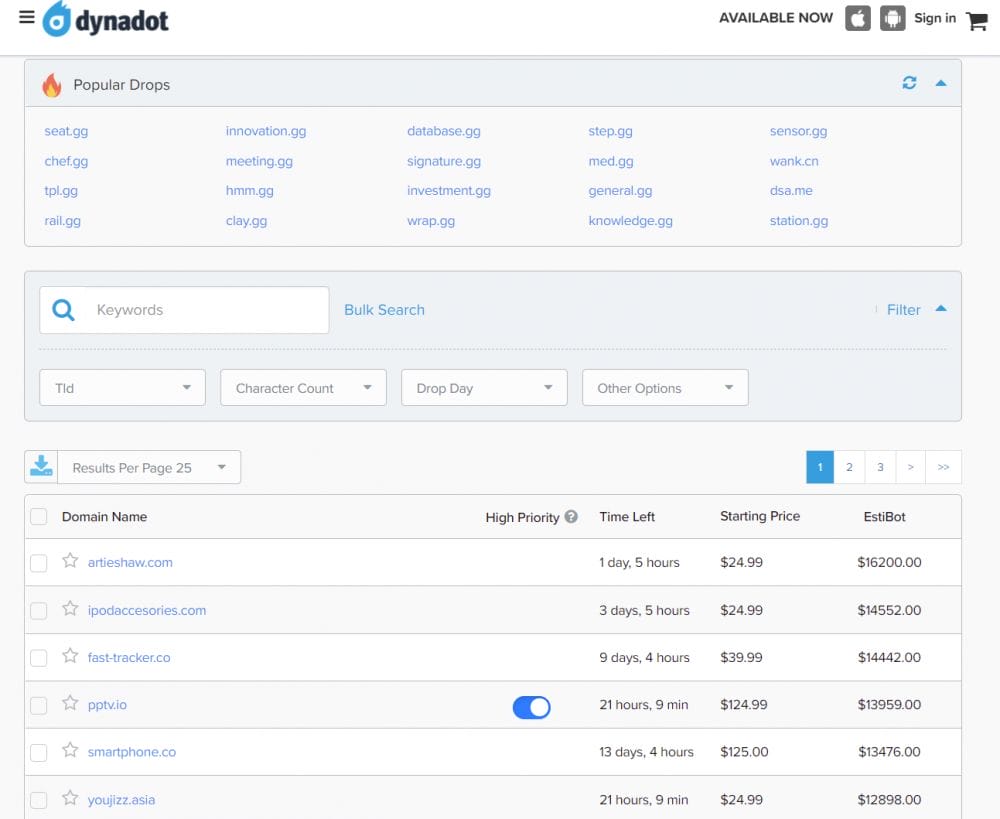
Task: Open Results Per Page dropdown
Action: (x=149, y=468)
